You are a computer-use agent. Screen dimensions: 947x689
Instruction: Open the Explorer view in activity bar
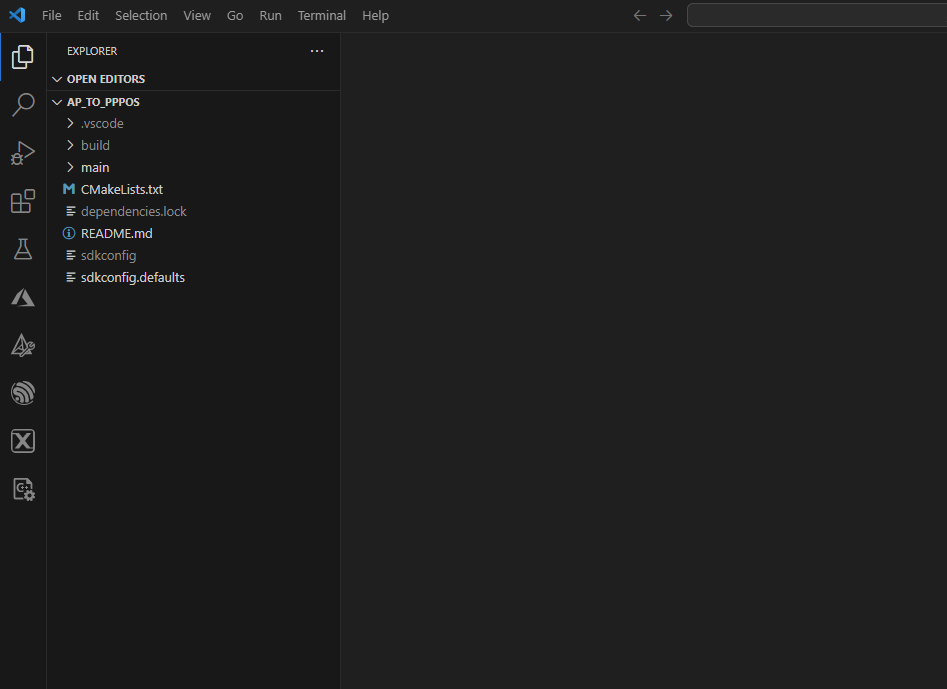click(23, 57)
